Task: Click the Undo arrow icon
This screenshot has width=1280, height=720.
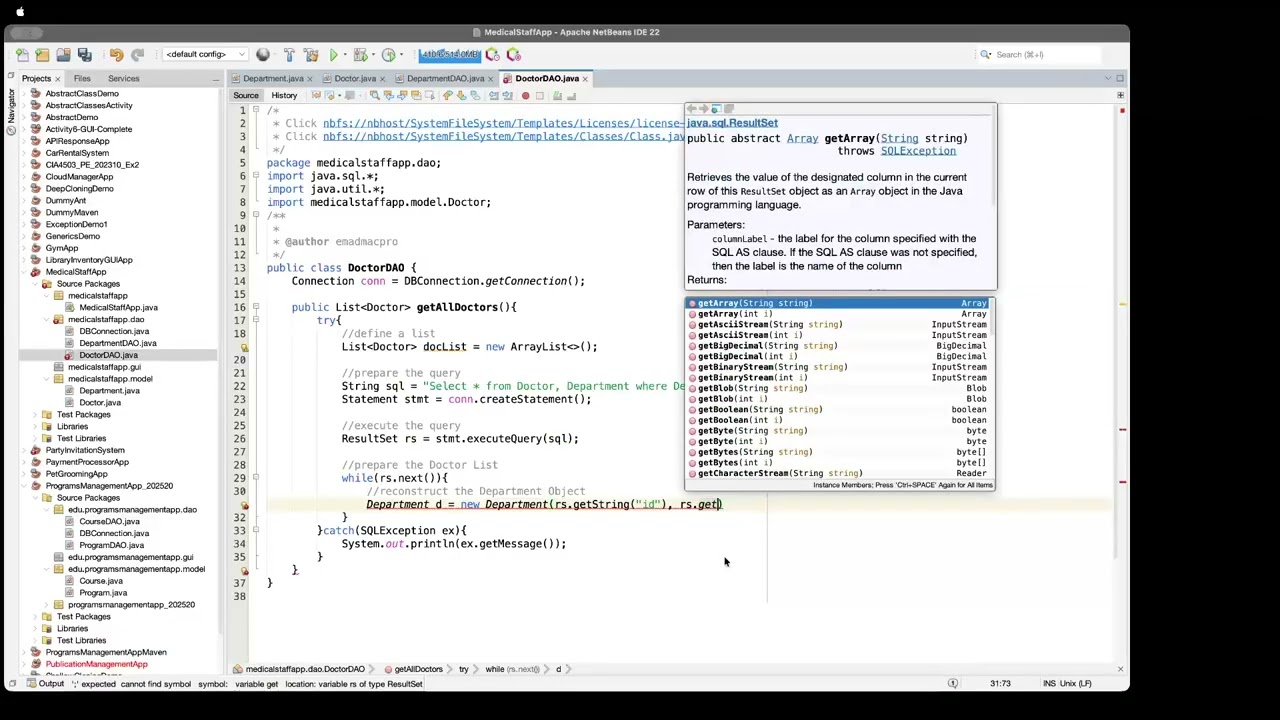Action: (x=116, y=55)
